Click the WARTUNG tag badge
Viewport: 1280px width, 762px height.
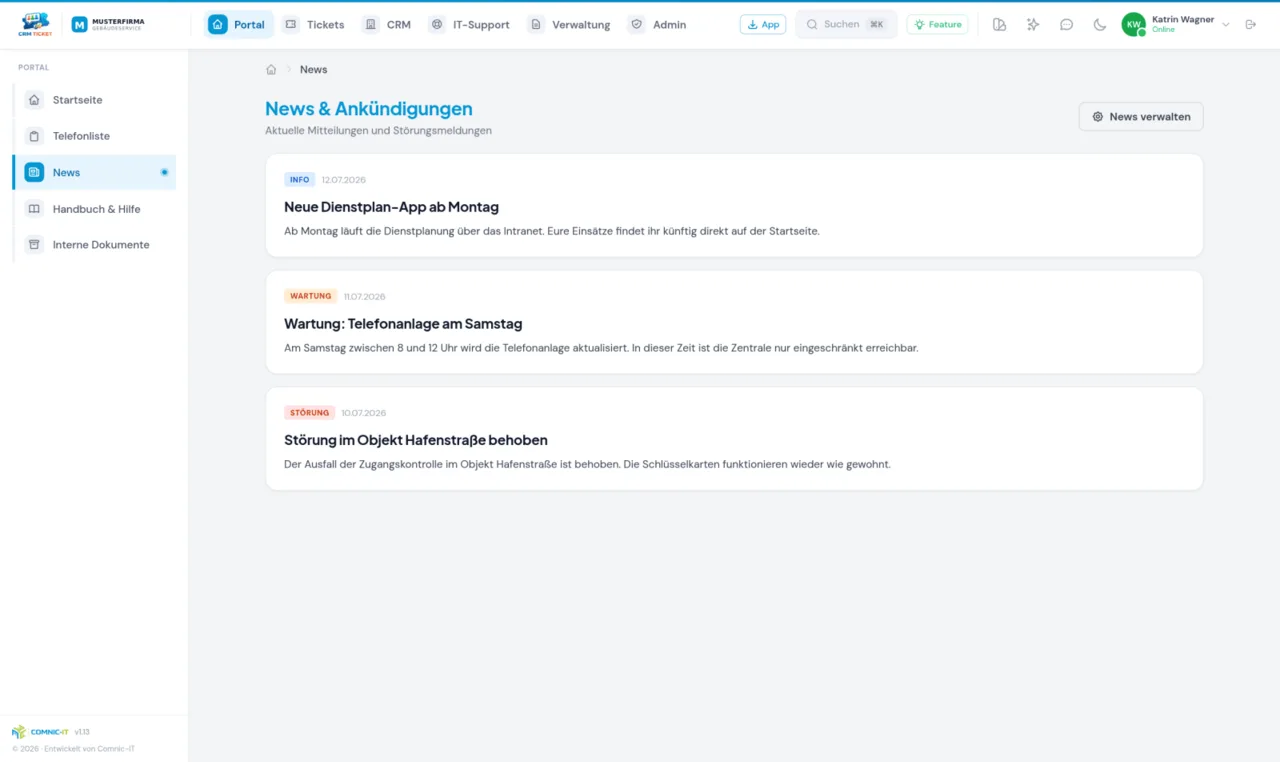coord(311,296)
